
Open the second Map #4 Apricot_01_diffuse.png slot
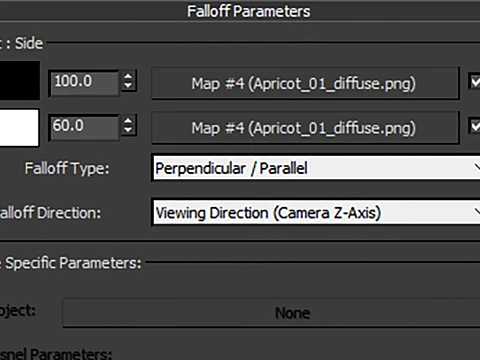[305, 128]
